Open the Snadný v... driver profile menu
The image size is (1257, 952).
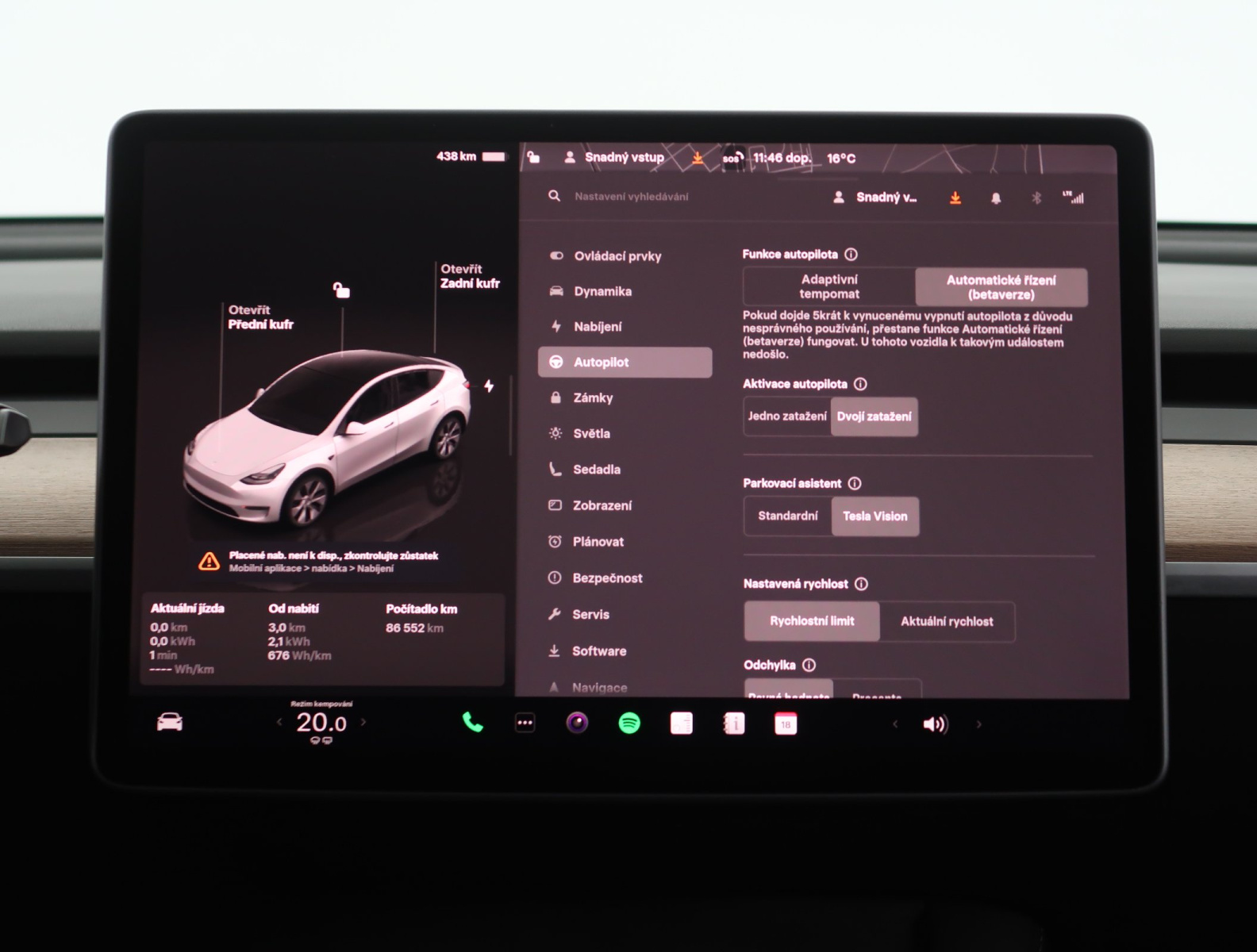[x=876, y=198]
